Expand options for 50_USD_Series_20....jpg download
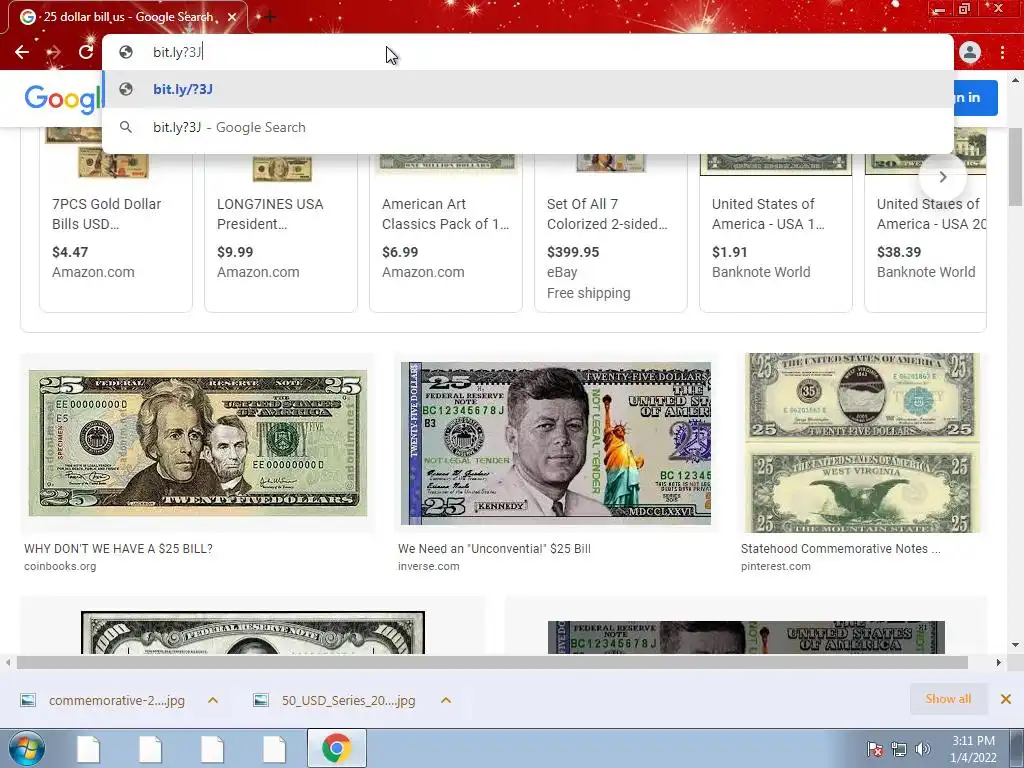The height and width of the screenshot is (768, 1024). pos(446,700)
